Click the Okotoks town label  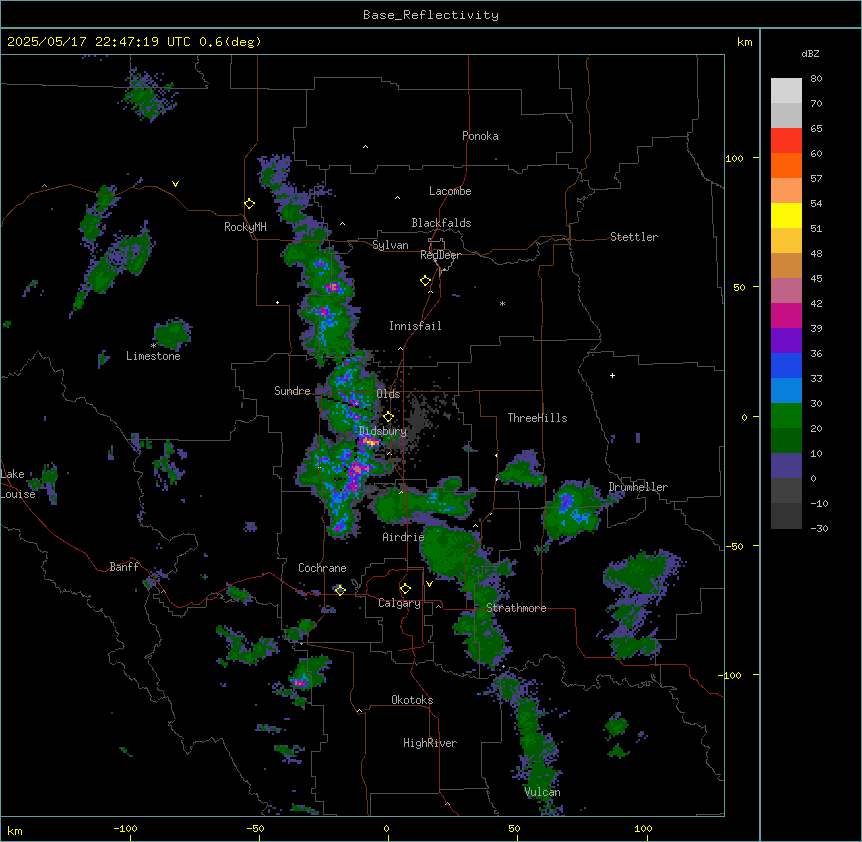point(412,700)
